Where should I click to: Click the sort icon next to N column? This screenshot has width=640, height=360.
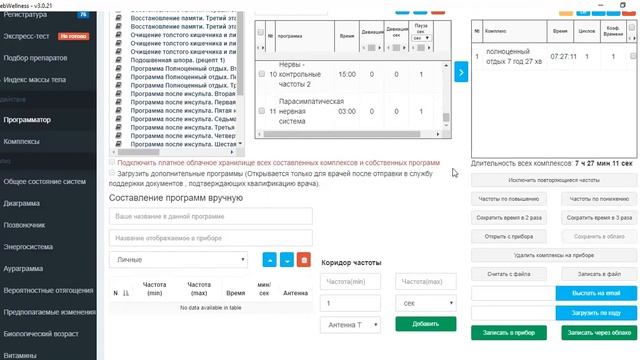tap(126, 293)
